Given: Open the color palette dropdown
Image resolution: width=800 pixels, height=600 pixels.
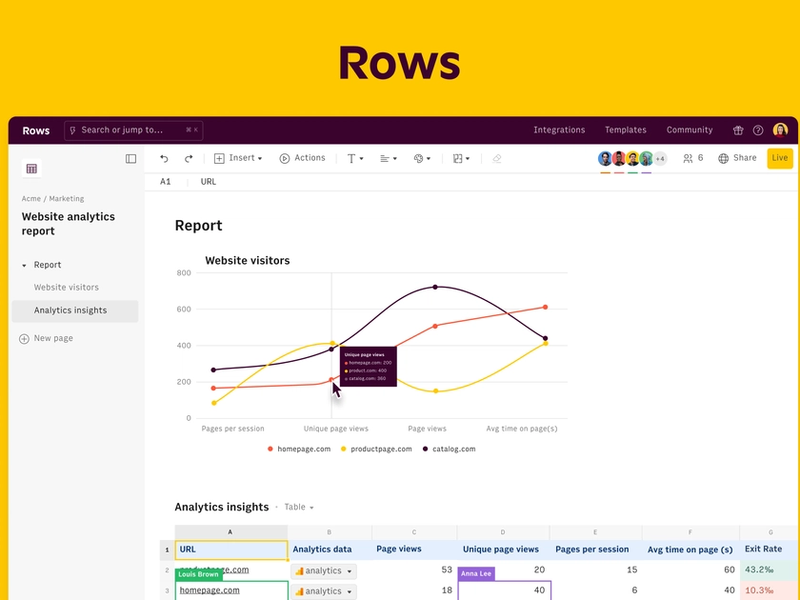Looking at the screenshot, I should [x=422, y=159].
